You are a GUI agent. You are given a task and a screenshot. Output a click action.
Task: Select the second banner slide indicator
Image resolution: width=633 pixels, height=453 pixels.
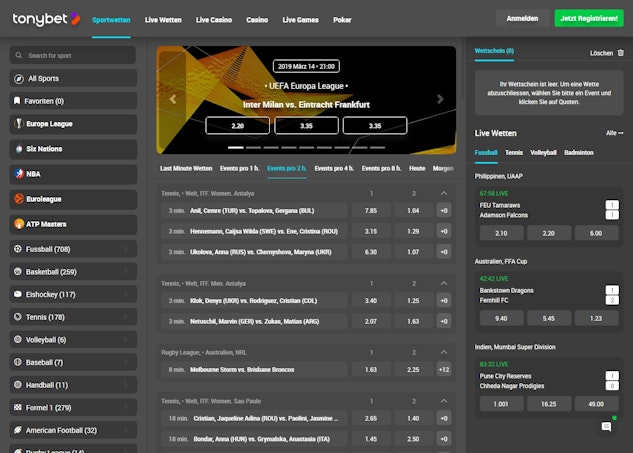(254, 147)
